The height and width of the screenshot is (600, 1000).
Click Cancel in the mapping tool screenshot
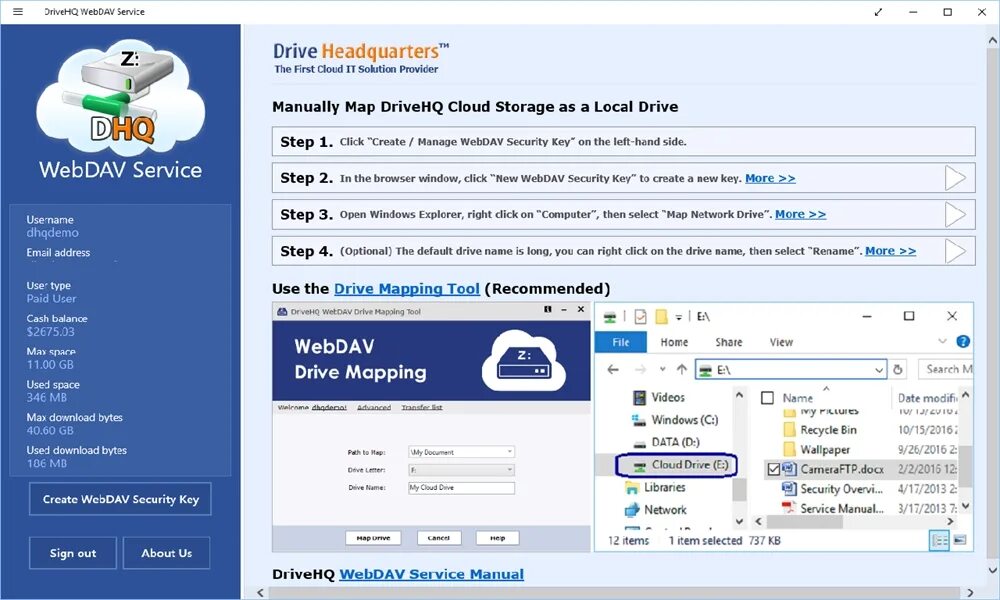tap(439, 538)
